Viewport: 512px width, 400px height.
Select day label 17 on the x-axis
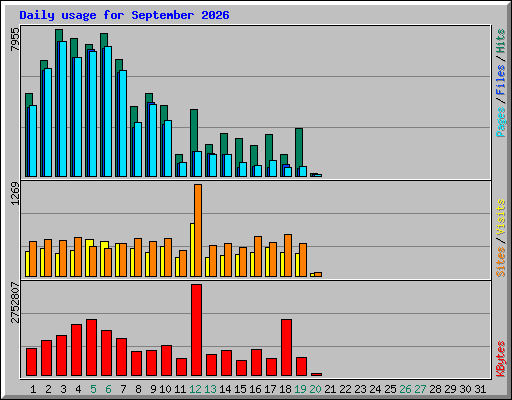270,389
